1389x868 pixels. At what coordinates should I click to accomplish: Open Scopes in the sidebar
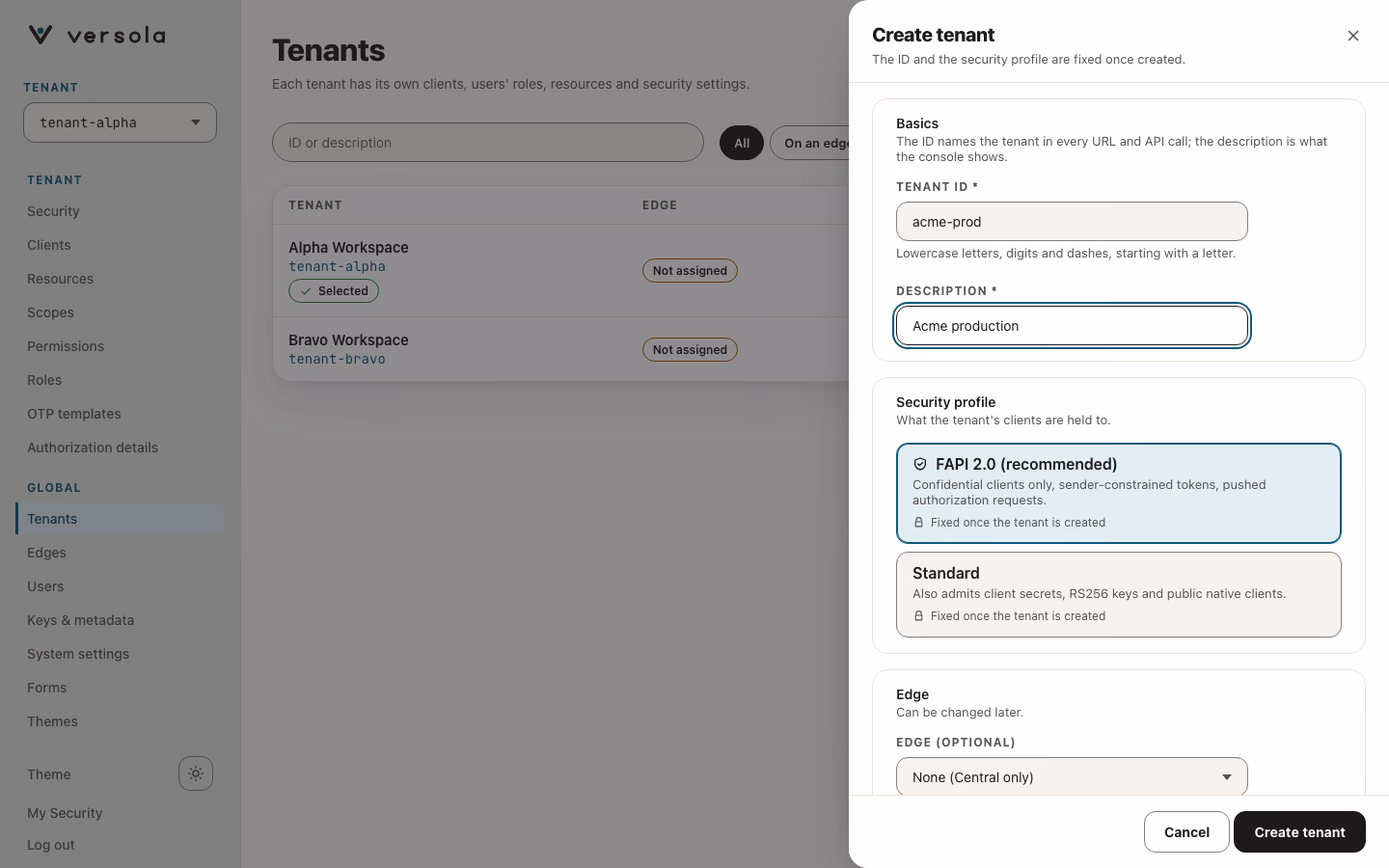(x=50, y=312)
